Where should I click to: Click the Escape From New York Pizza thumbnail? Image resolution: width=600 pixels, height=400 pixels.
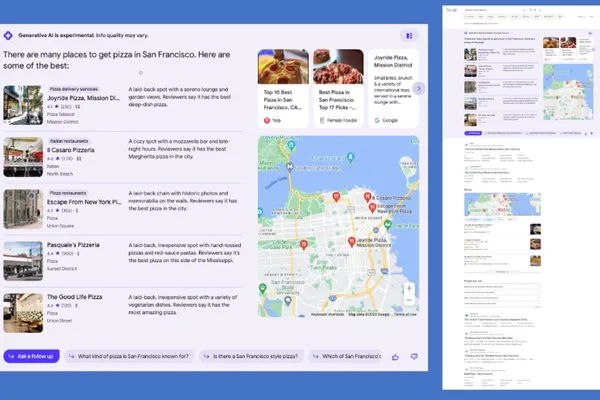coord(23,209)
